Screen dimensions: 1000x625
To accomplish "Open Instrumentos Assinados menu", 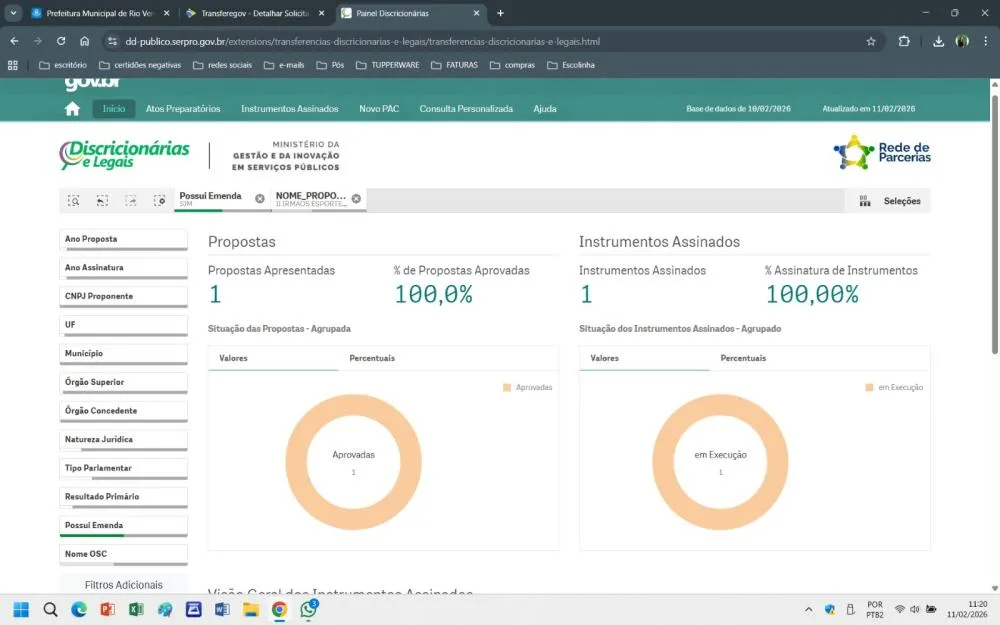I will (x=290, y=109).
